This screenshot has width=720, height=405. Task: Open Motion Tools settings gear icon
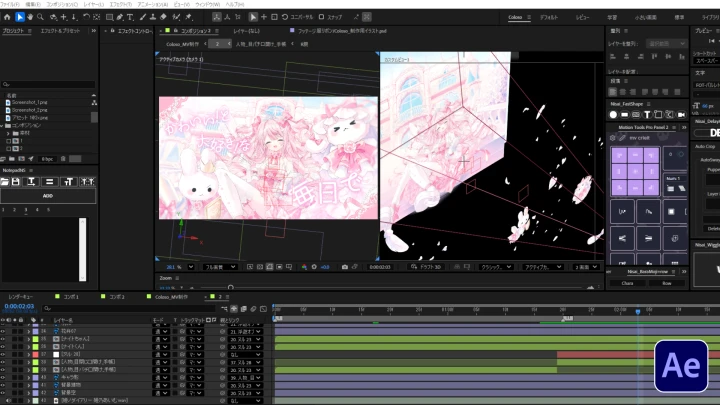613,138
